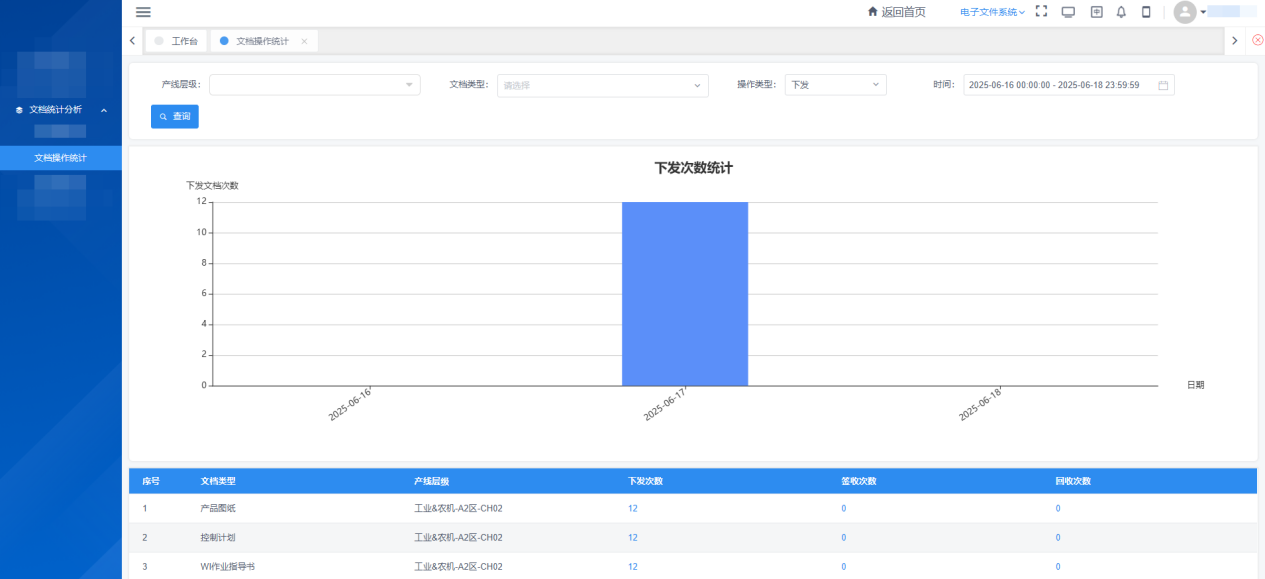Open the 签收次数 value 0 for 产品图纸
This screenshot has height=579, width=1265.
(x=844, y=508)
